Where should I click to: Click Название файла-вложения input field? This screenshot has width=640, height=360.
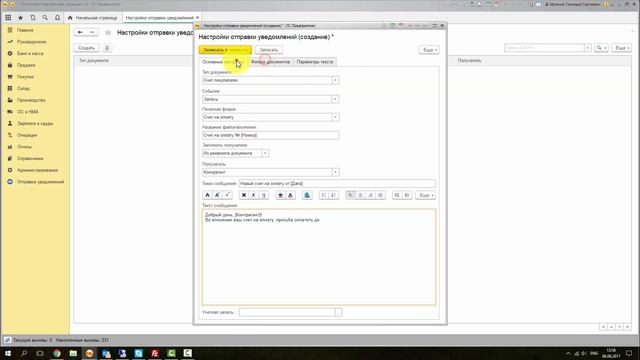(x=271, y=135)
